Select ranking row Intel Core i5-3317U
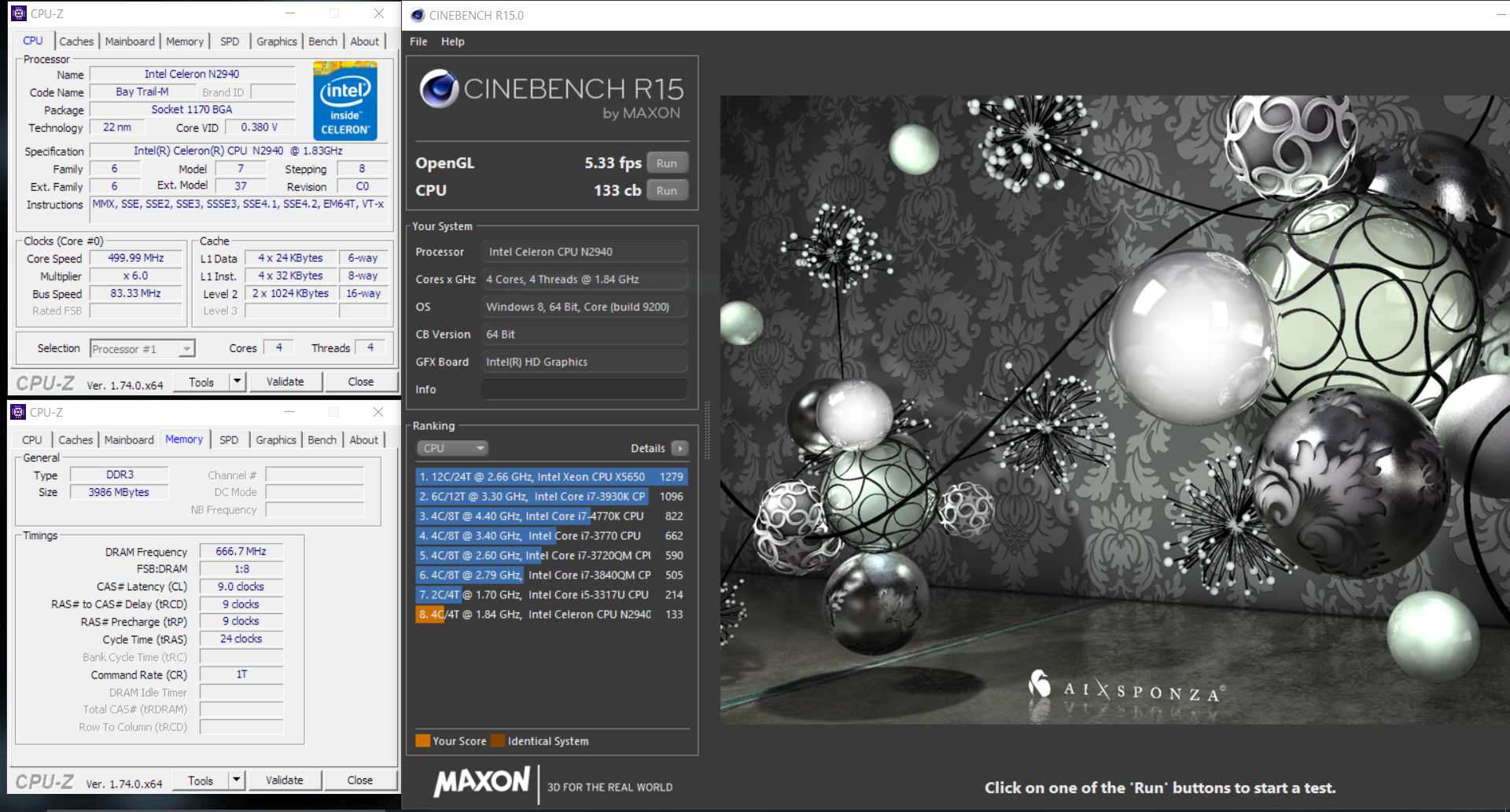 coord(551,594)
